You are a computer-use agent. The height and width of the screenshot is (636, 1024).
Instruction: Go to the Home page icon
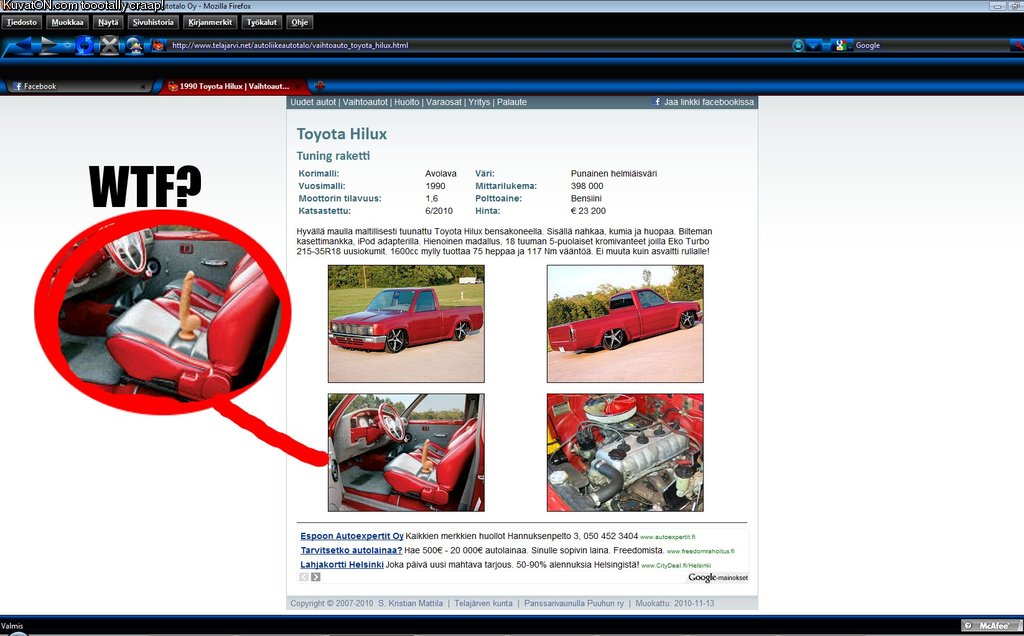(134, 45)
